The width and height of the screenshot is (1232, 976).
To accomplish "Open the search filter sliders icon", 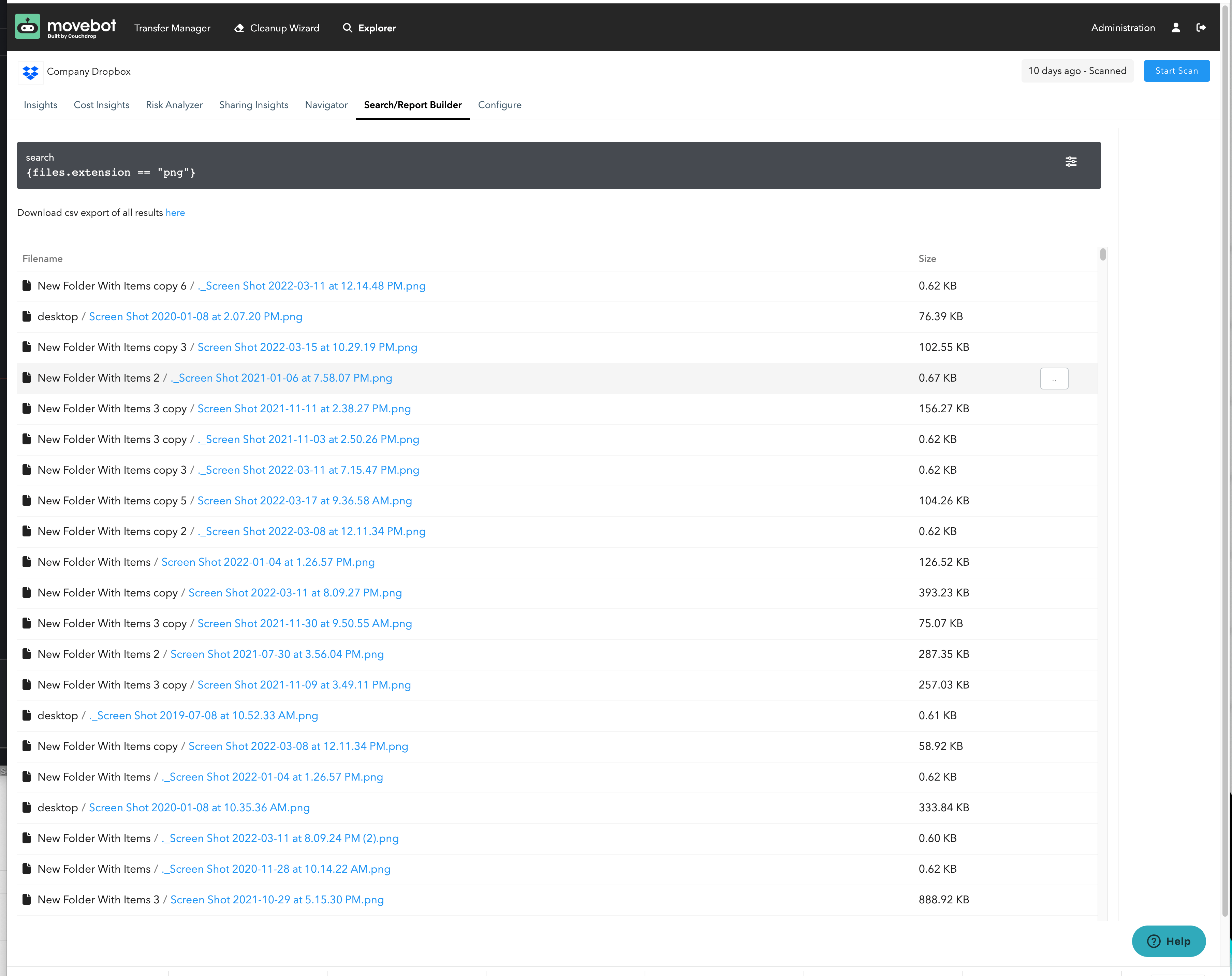I will [1071, 162].
